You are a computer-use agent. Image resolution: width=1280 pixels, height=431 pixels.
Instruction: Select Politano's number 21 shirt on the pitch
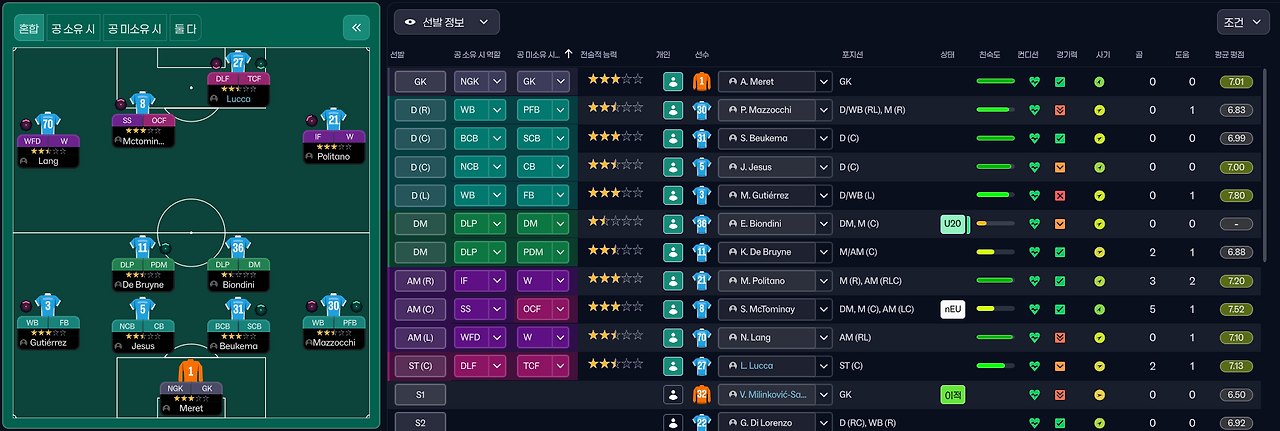tap(333, 120)
